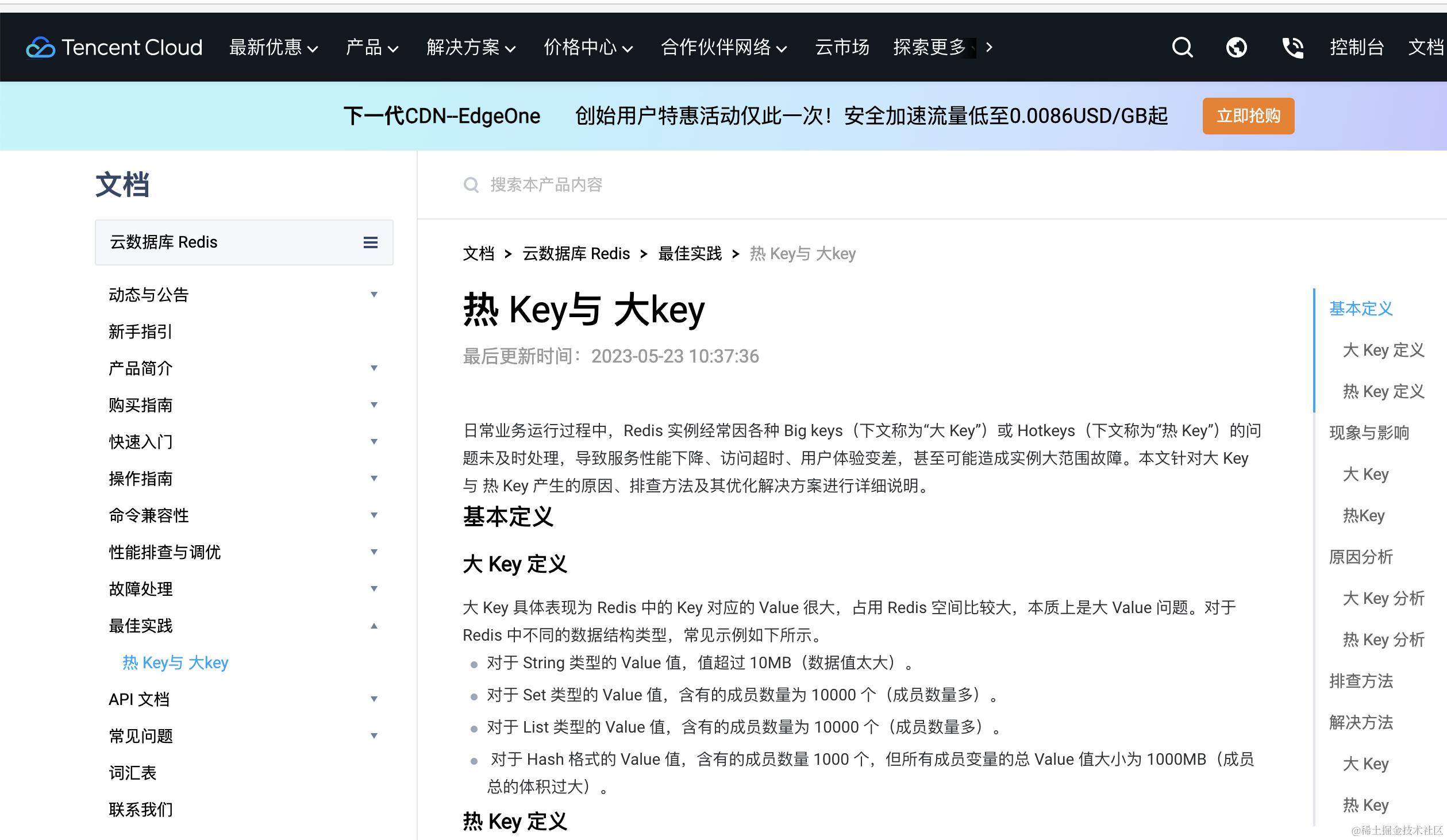This screenshot has height=840, width=1447.
Task: Click the magnifier icon in the product search
Action: (x=471, y=185)
